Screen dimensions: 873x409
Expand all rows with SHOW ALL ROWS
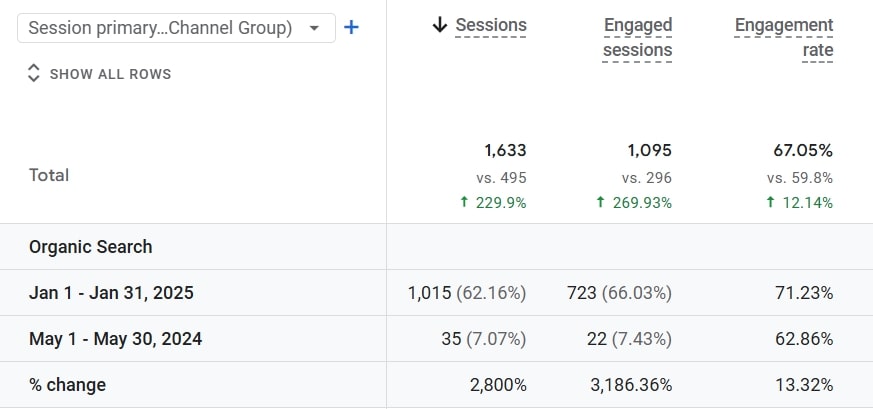pyautogui.click(x=110, y=74)
